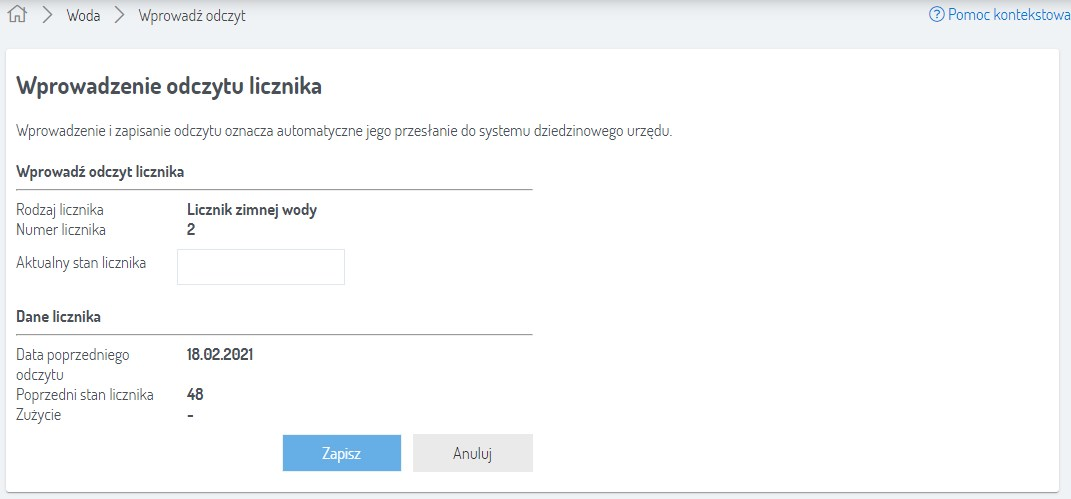Click the Wprowadź odczyt licznika section header
This screenshot has height=499, width=1071.
coord(100,171)
